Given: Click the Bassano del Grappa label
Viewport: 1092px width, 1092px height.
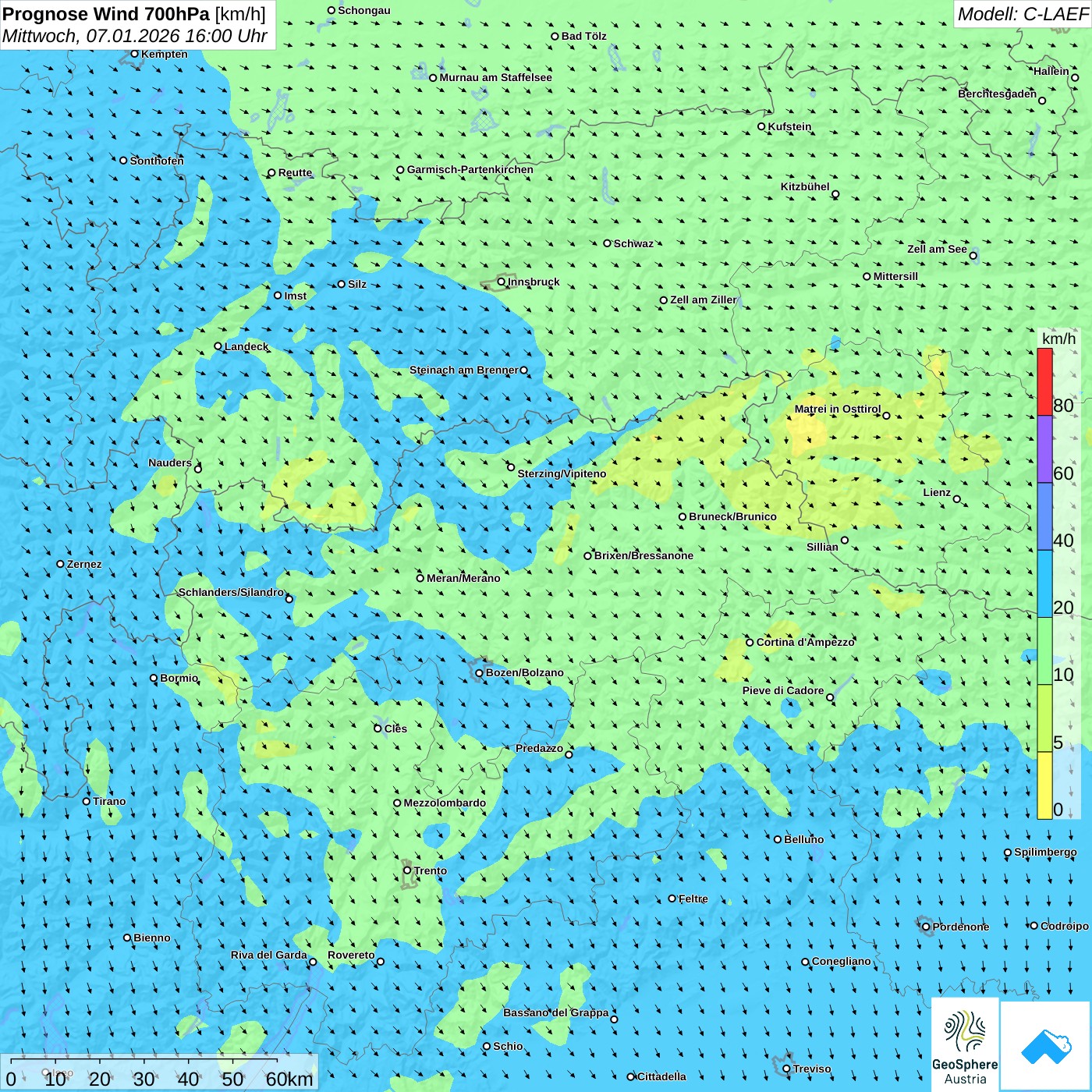Looking at the screenshot, I should tap(556, 1012).
